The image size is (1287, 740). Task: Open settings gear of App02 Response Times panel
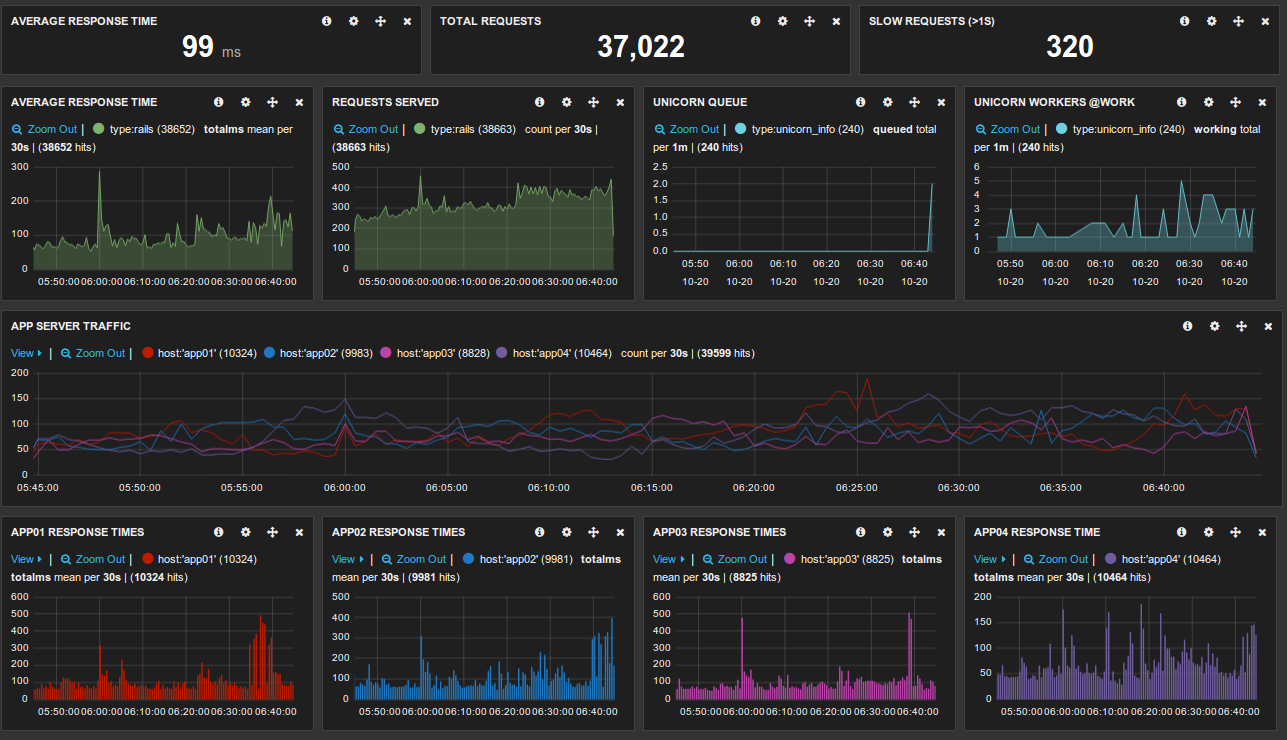tap(567, 532)
